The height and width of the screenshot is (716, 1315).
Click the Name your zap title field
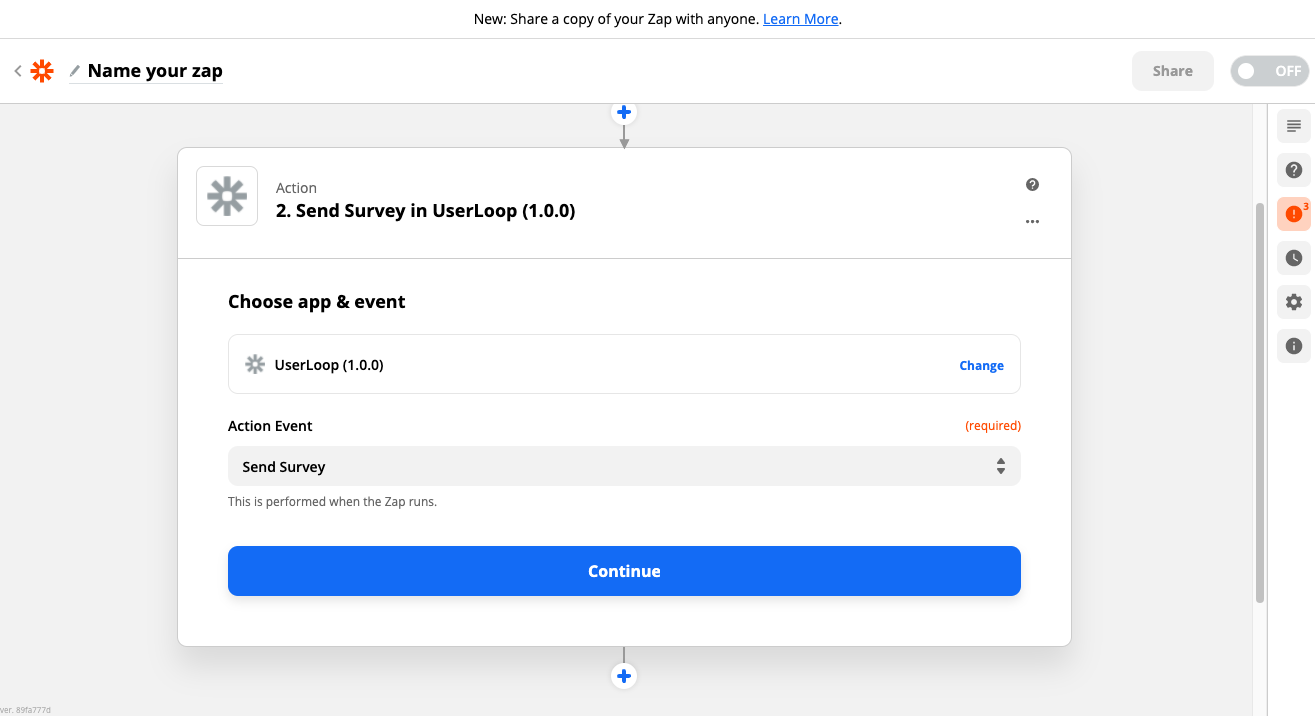[155, 71]
